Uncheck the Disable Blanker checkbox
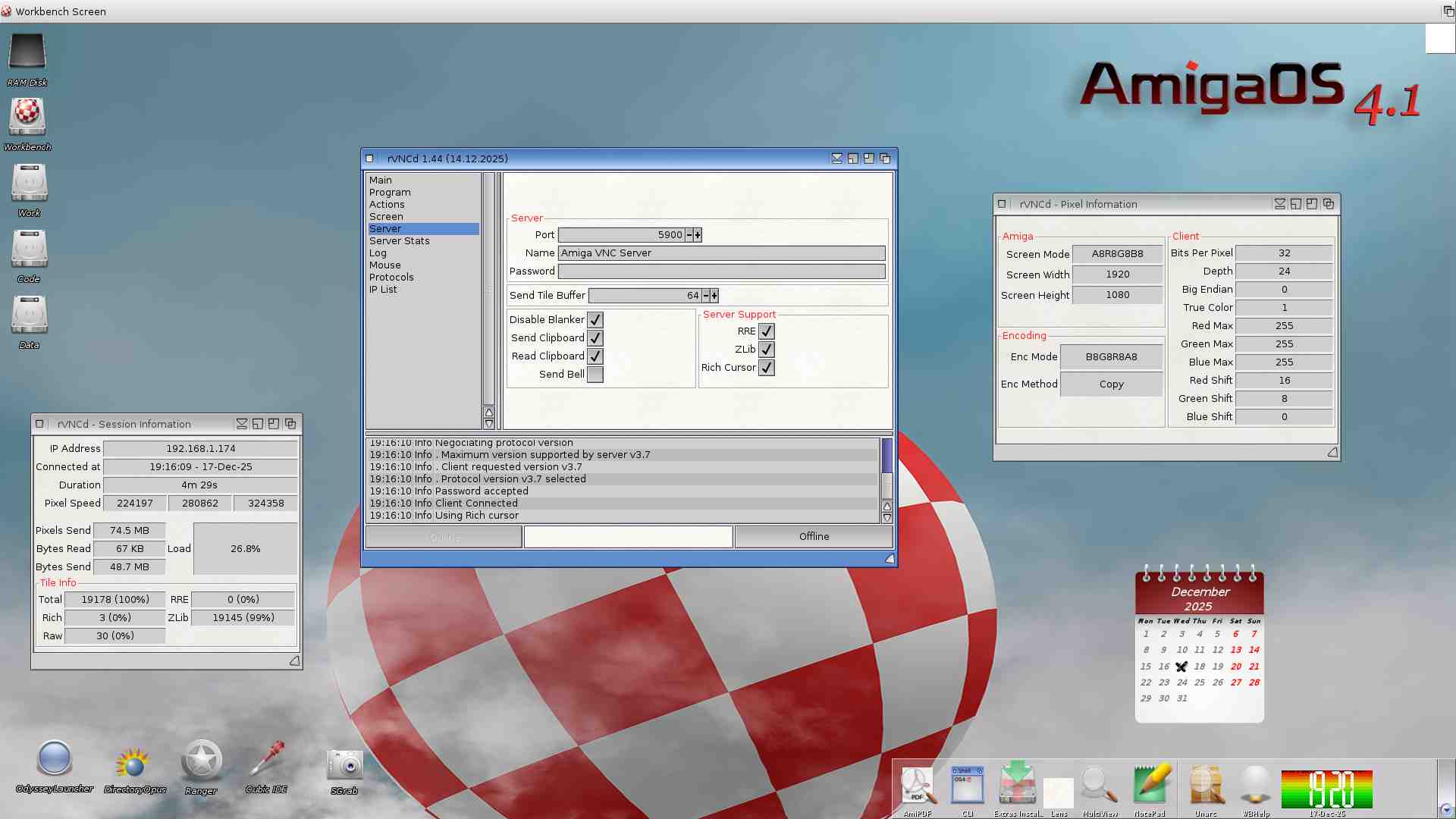1456x819 pixels. [595, 320]
